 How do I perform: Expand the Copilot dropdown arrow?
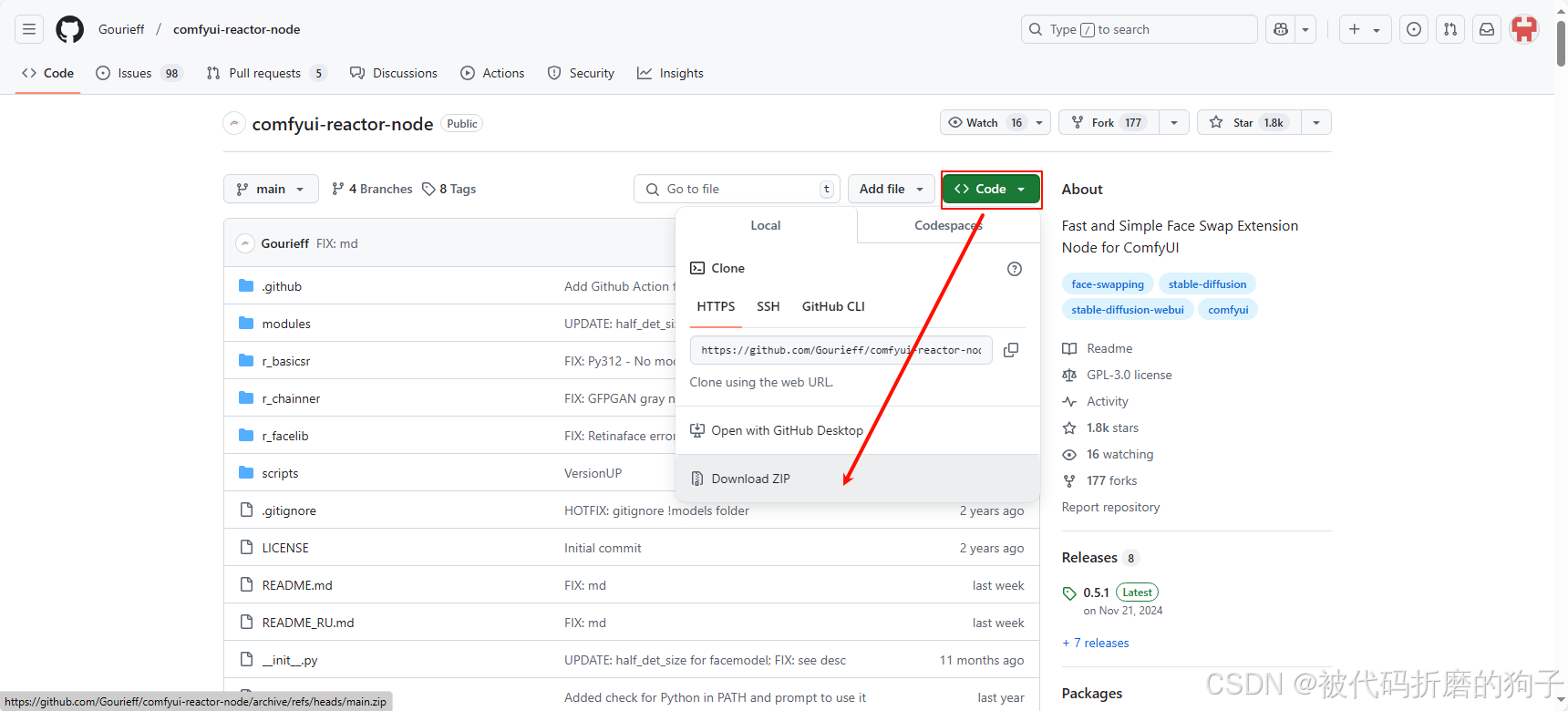pyautogui.click(x=1305, y=29)
